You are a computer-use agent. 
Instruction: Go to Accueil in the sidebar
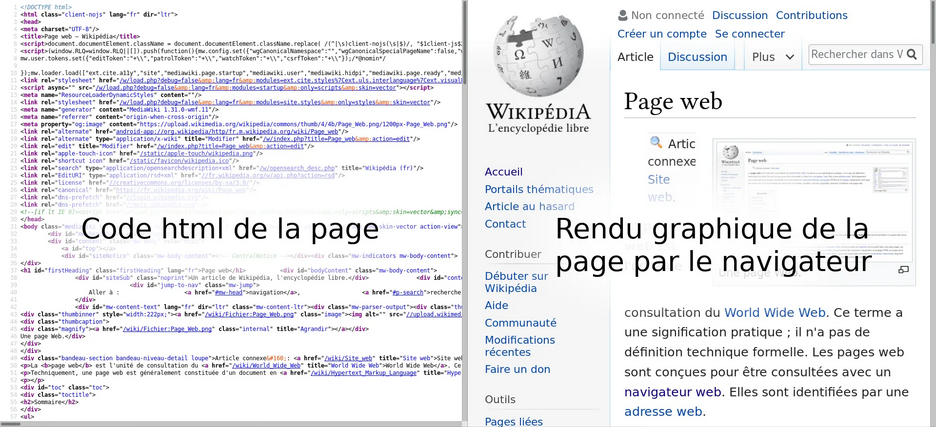[x=504, y=172]
